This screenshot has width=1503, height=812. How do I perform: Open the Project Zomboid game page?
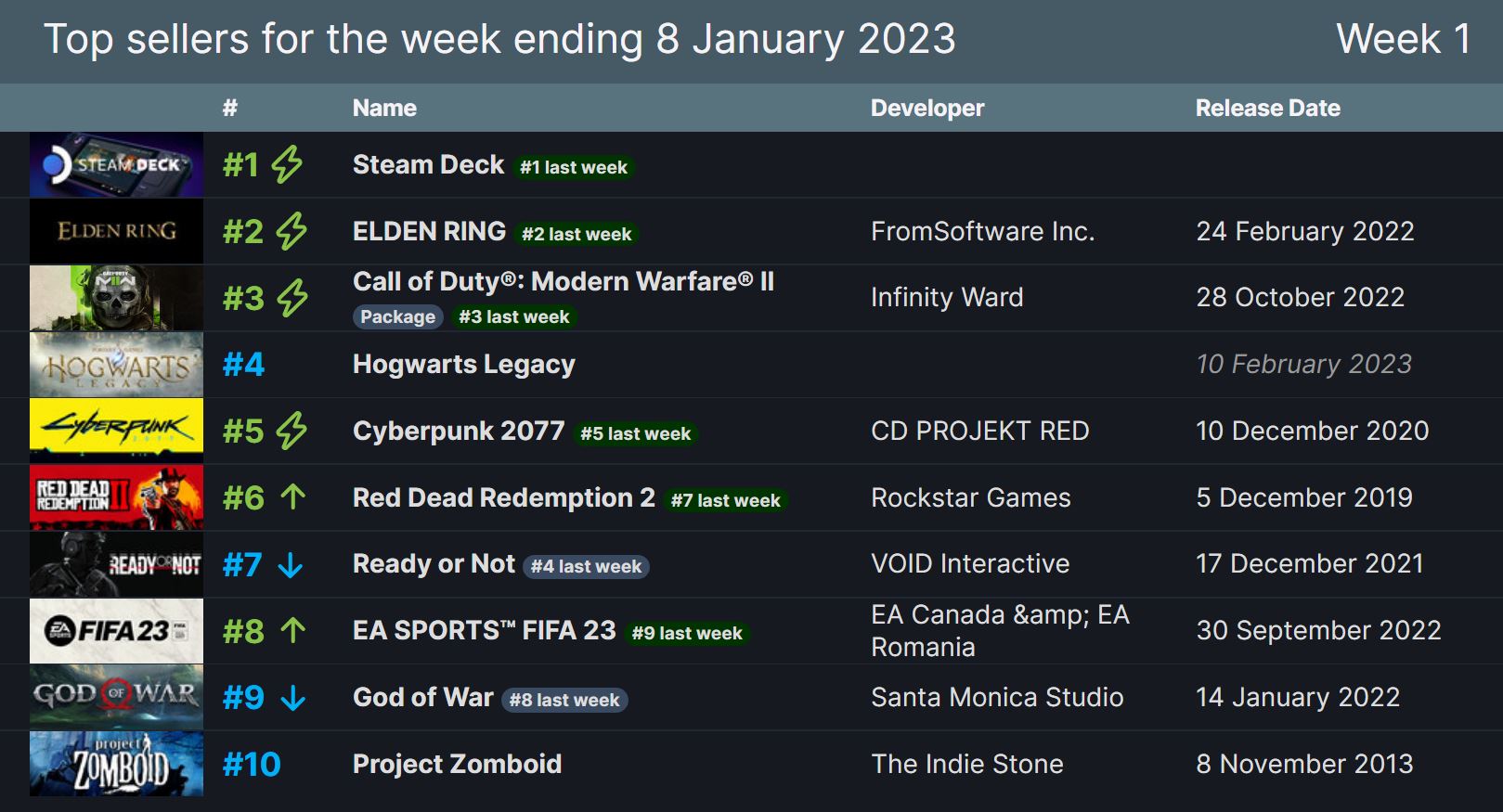tap(457, 764)
